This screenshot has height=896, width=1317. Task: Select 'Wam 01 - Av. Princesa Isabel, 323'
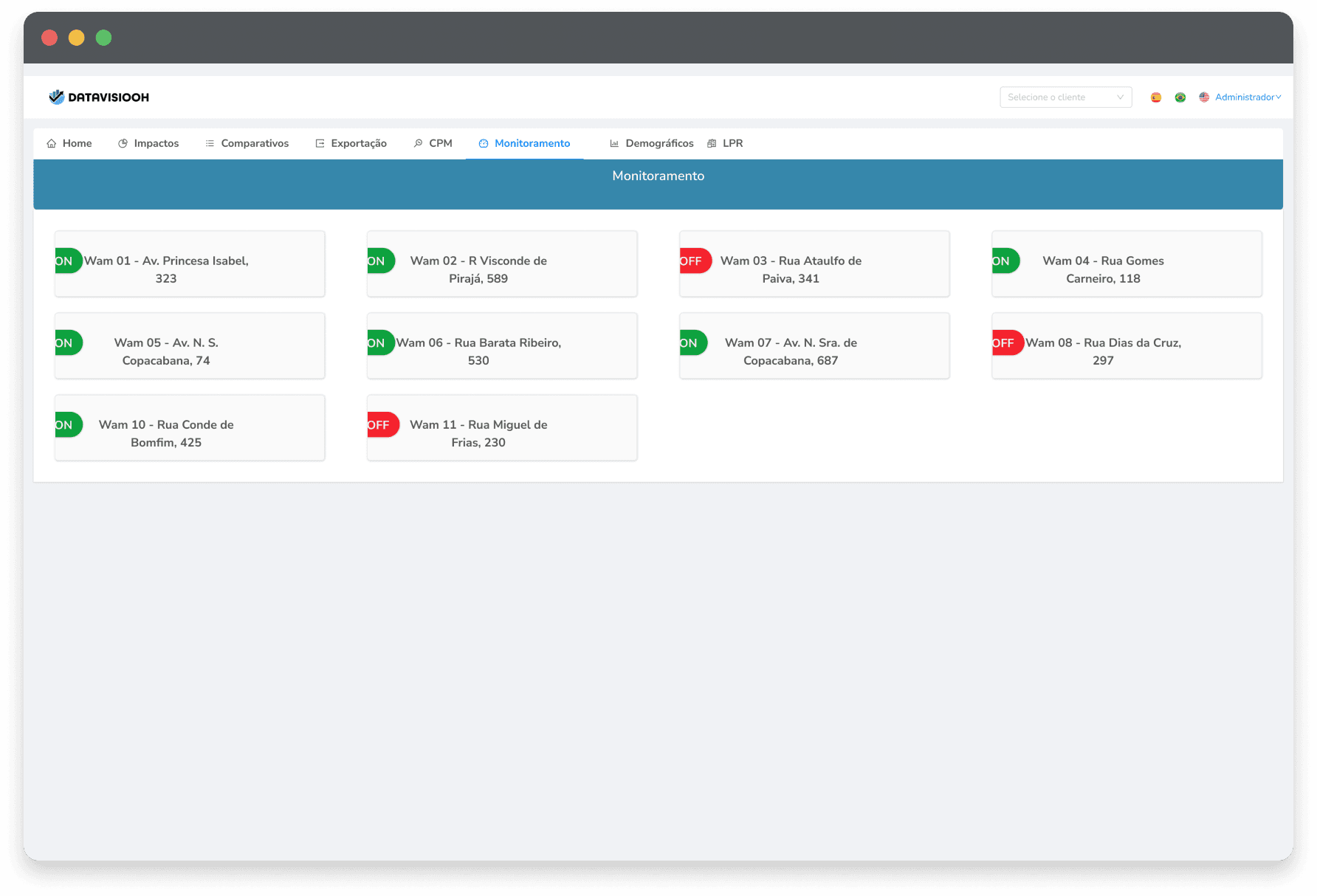(x=190, y=264)
